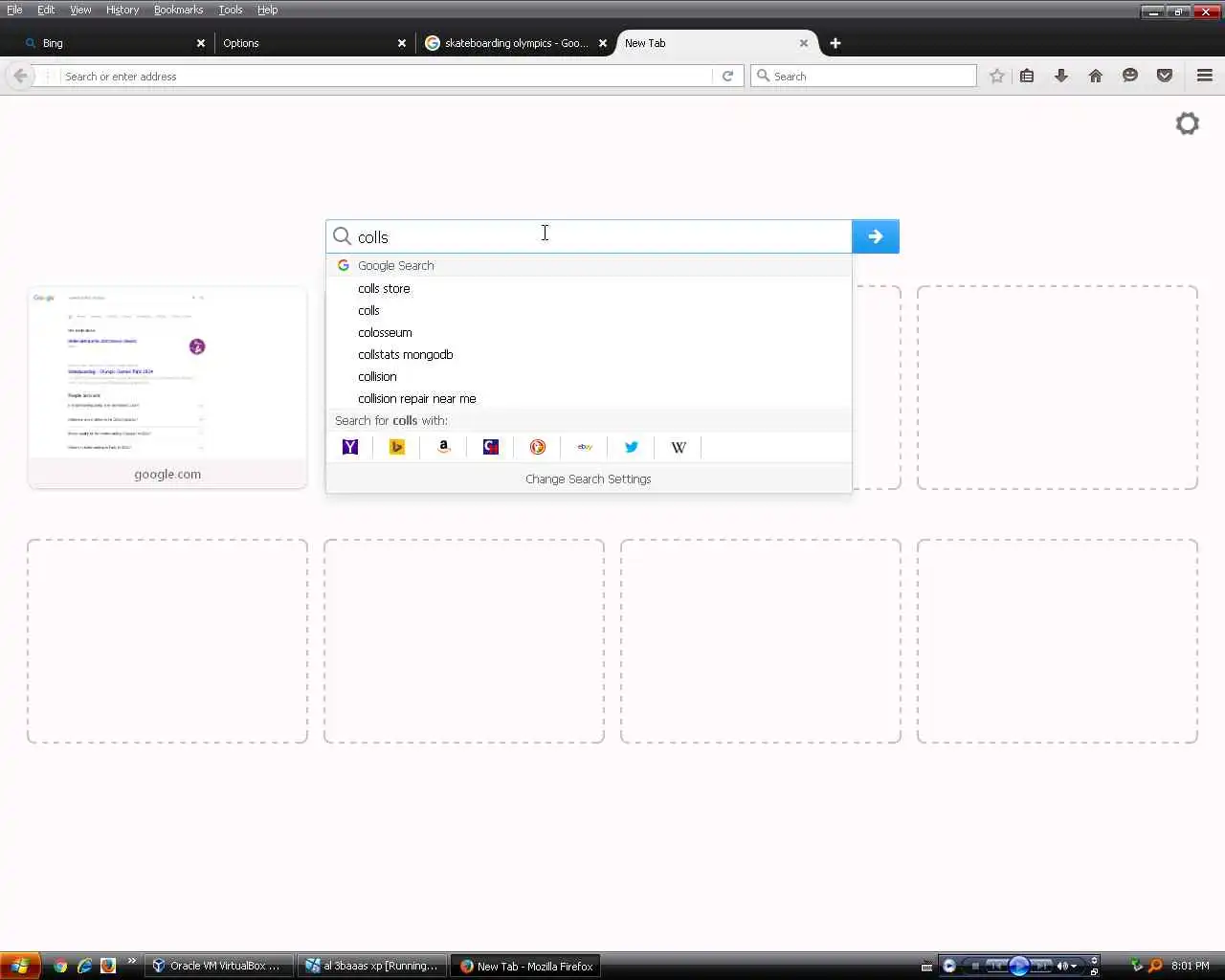Search colls with Amazon icon
The image size is (1225, 980).
click(444, 447)
